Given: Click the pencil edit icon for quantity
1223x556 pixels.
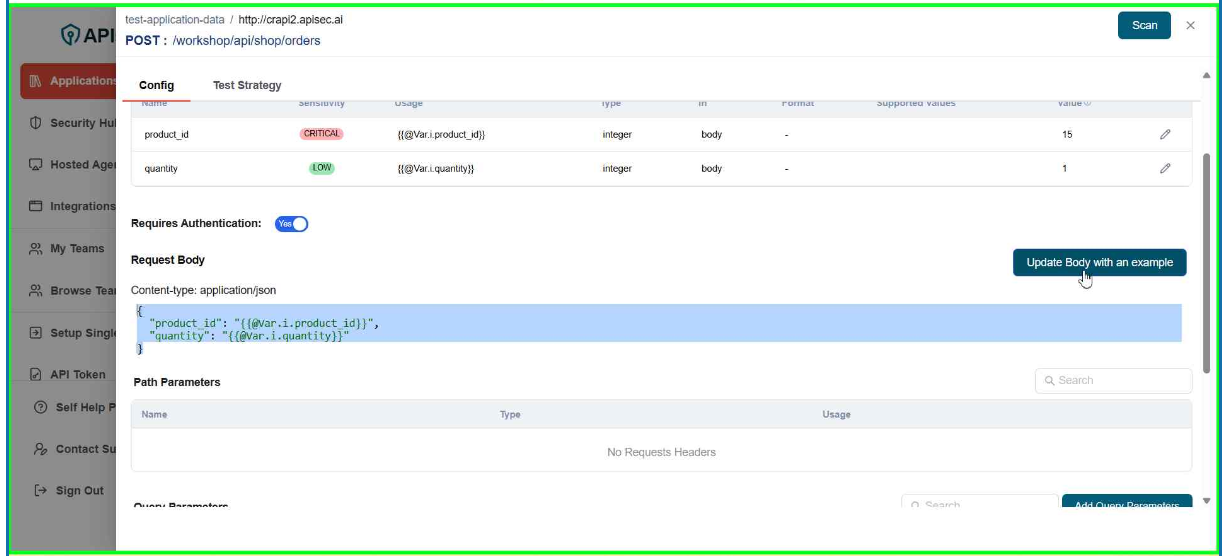Looking at the screenshot, I should (x=1165, y=169).
